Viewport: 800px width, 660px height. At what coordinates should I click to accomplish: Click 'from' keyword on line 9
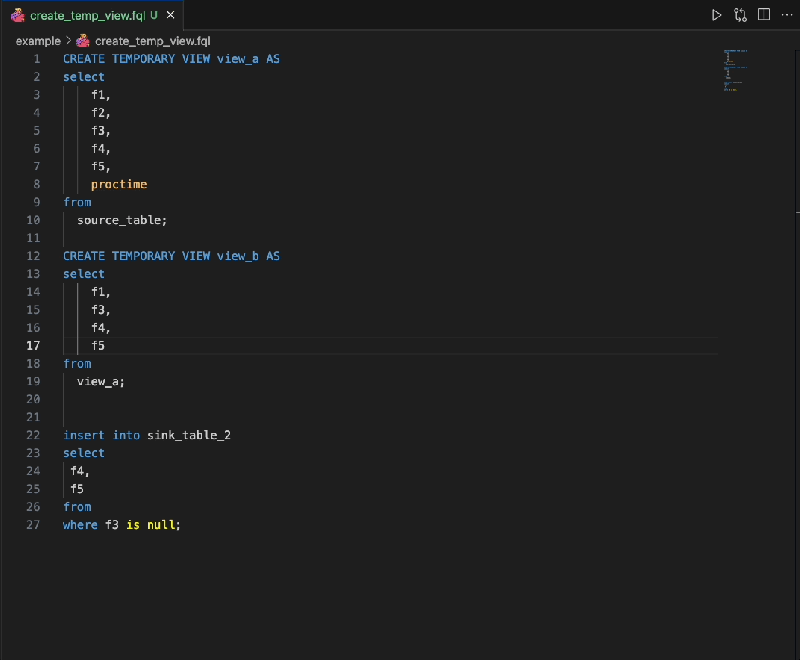[77, 202]
